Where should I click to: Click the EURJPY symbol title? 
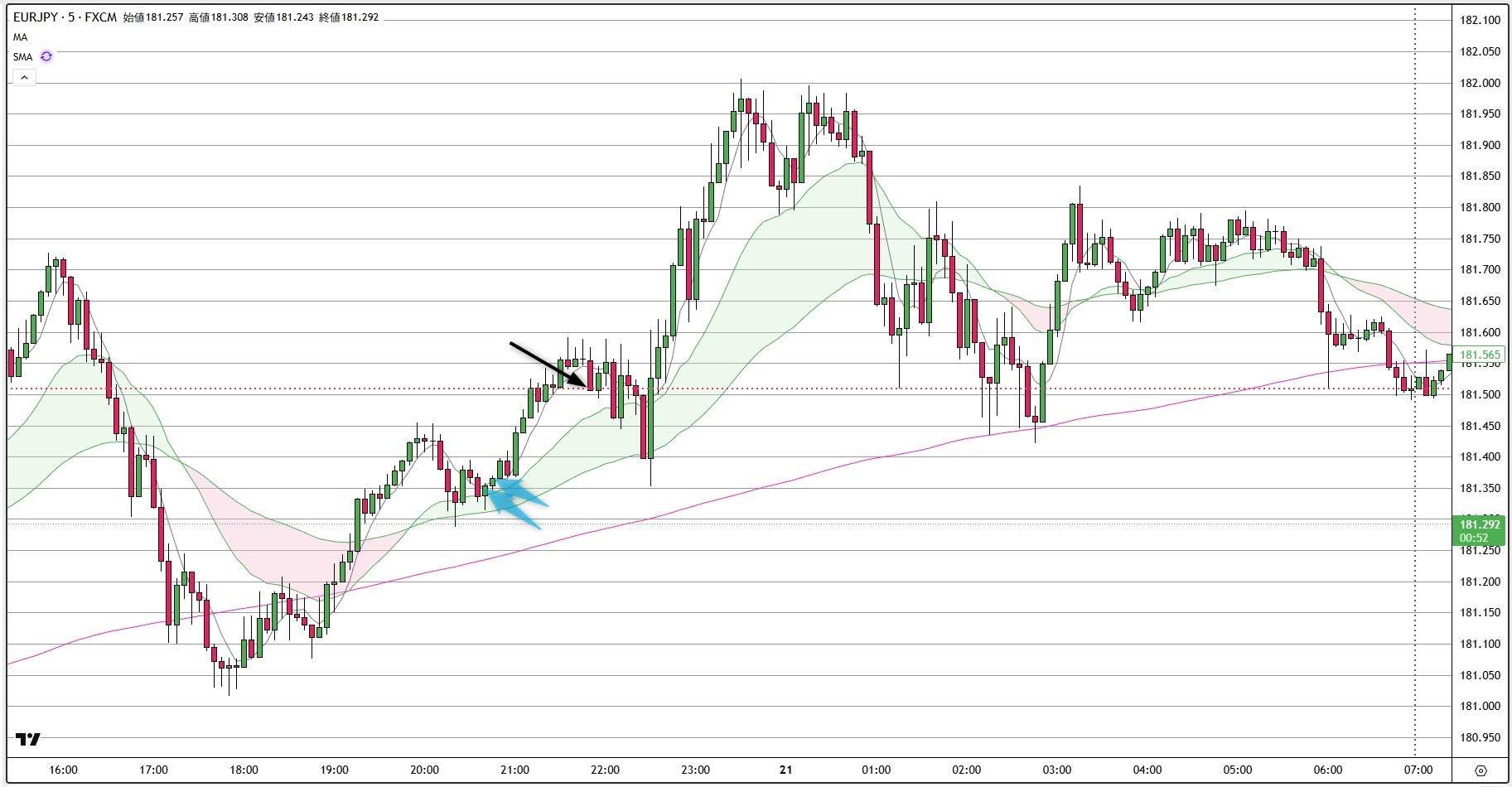pos(35,17)
